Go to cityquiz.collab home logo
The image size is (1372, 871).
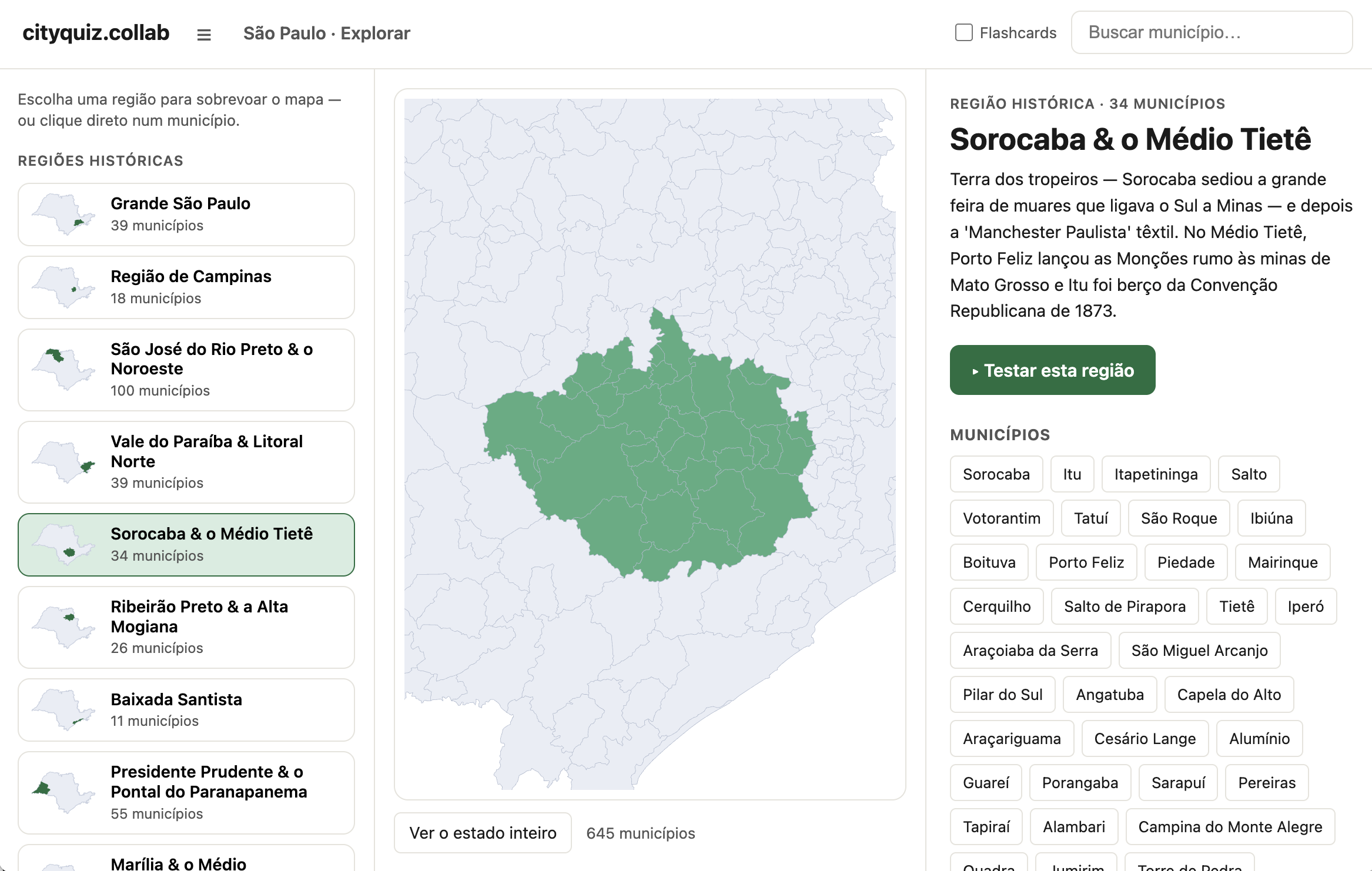pos(96,33)
